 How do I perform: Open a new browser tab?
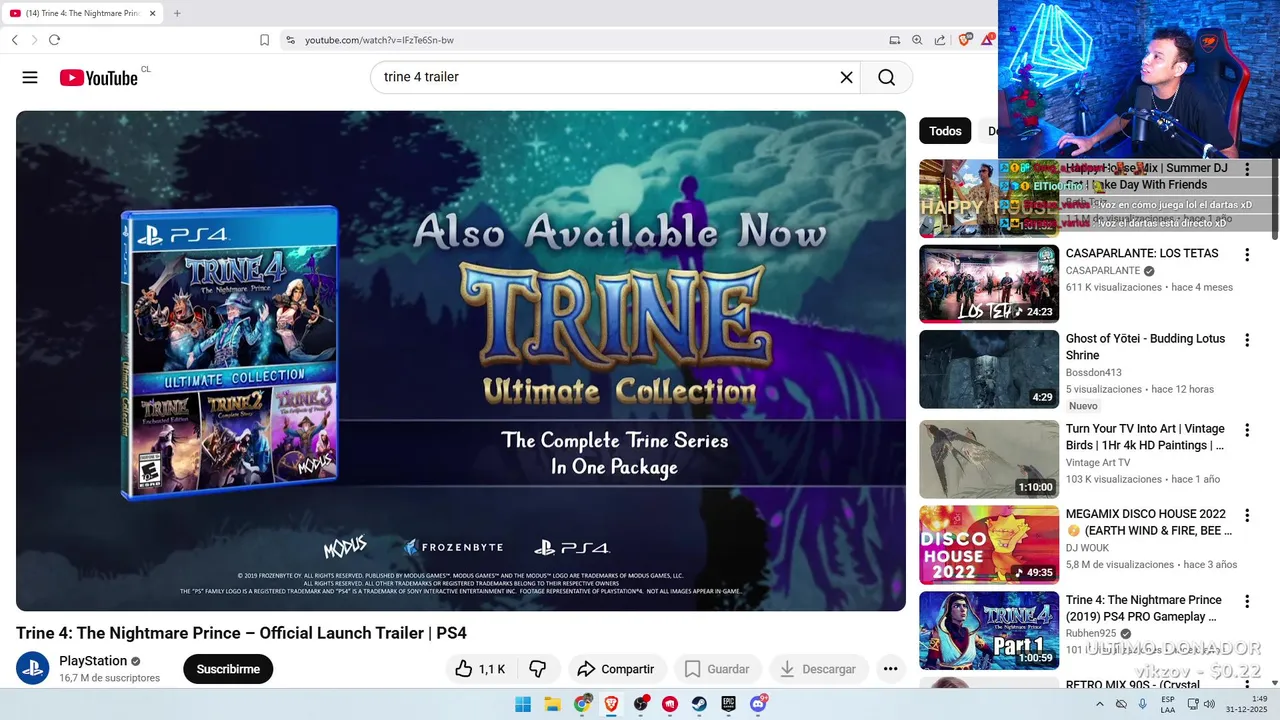coord(177,13)
